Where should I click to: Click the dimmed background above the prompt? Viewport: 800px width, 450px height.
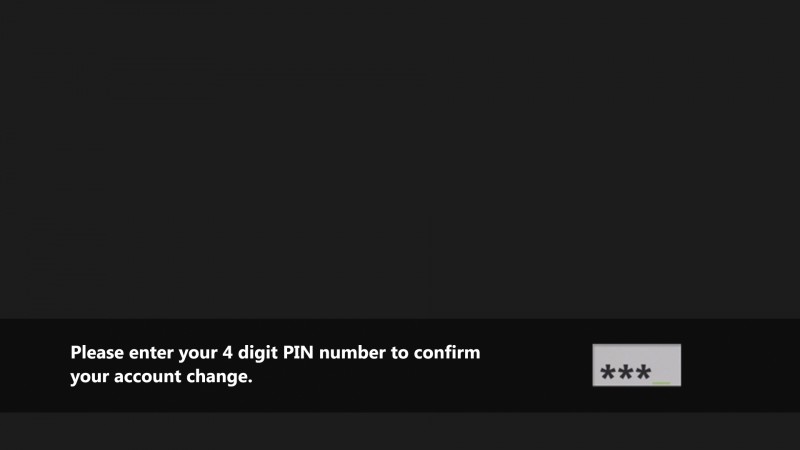pyautogui.click(x=400, y=159)
